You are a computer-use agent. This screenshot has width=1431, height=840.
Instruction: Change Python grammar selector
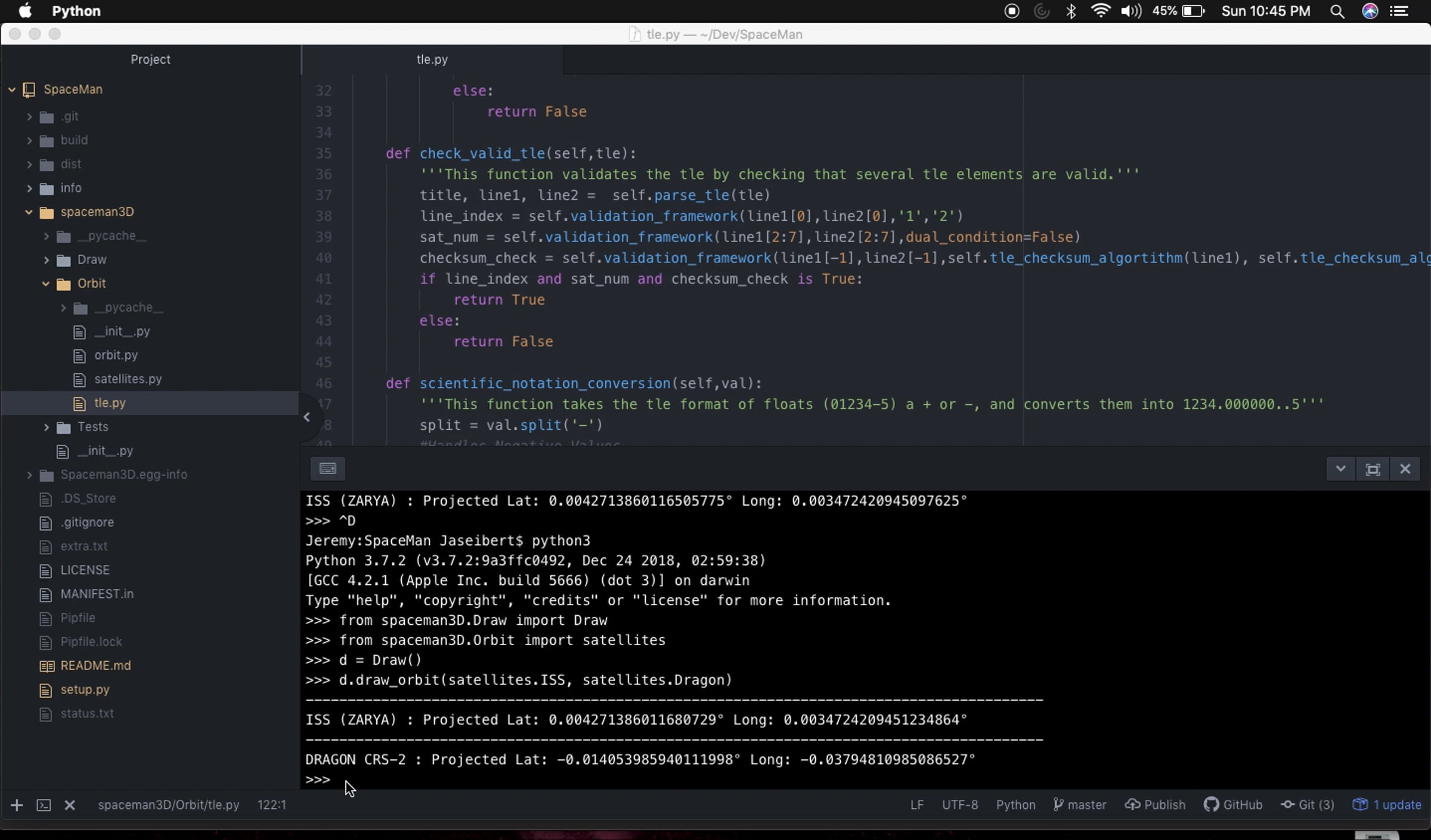1015,805
